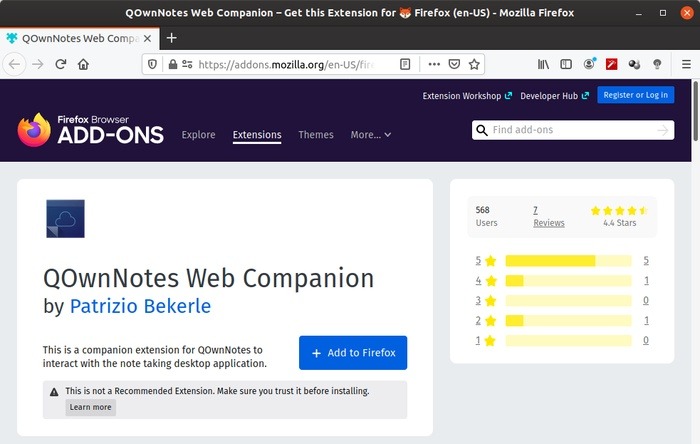The height and width of the screenshot is (444, 700).
Task: Click the 4-star rating bar
Action: 568,281
